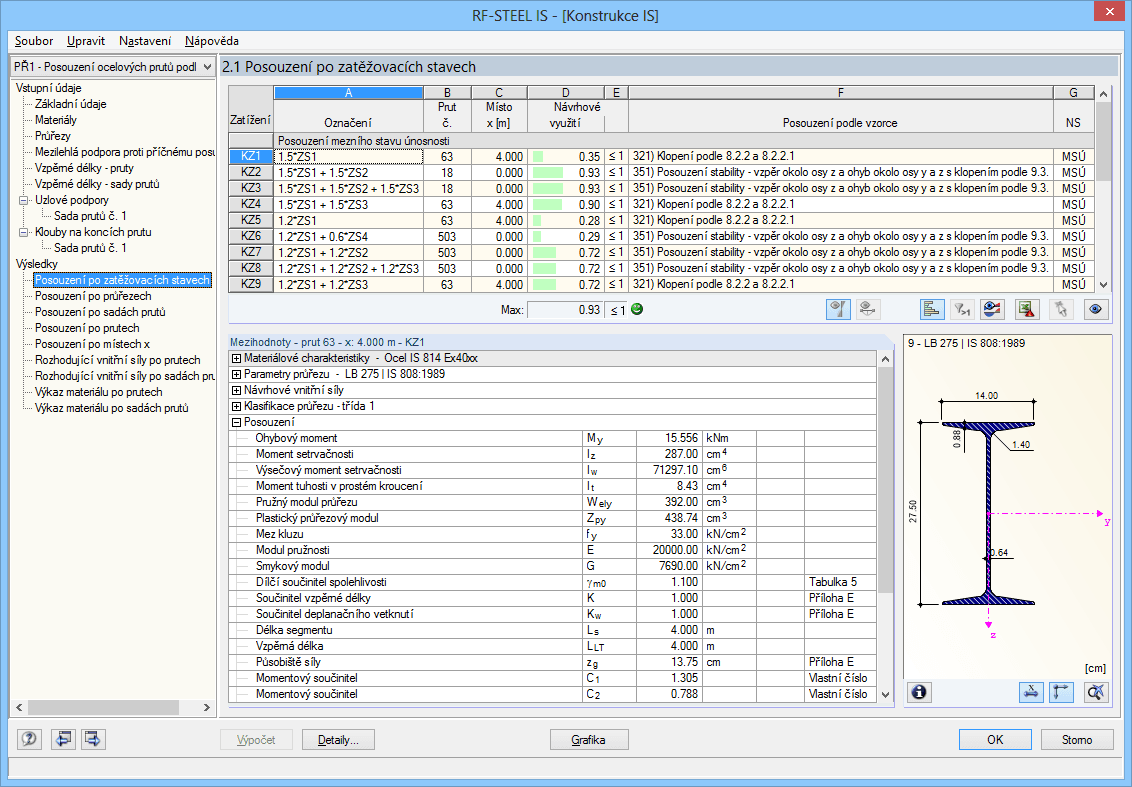Go to previous input window arrow icon
Image resolution: width=1132 pixels, height=787 pixels.
(62, 740)
